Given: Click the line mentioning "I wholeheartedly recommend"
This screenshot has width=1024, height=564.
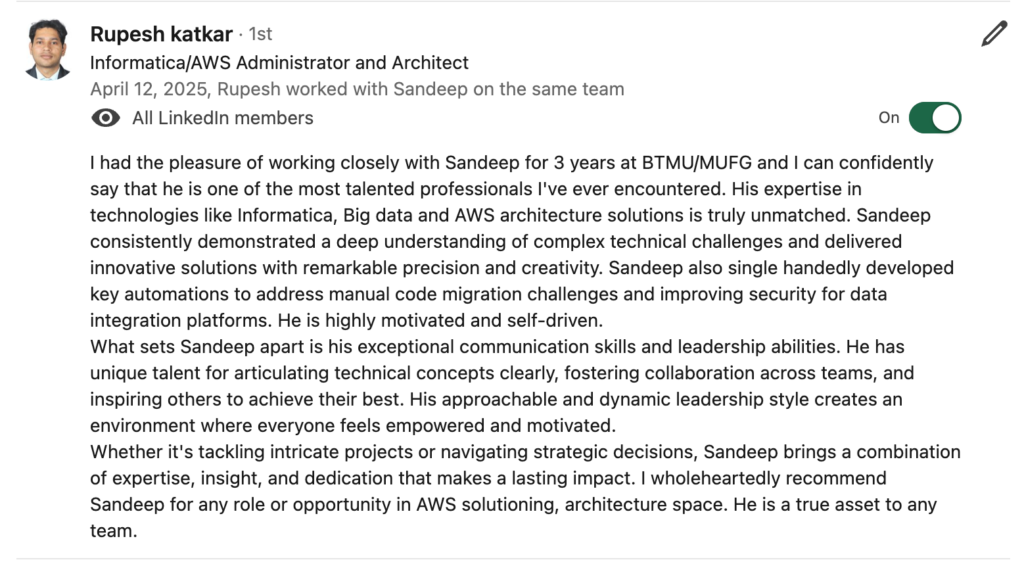Looking at the screenshot, I should pos(488,478).
